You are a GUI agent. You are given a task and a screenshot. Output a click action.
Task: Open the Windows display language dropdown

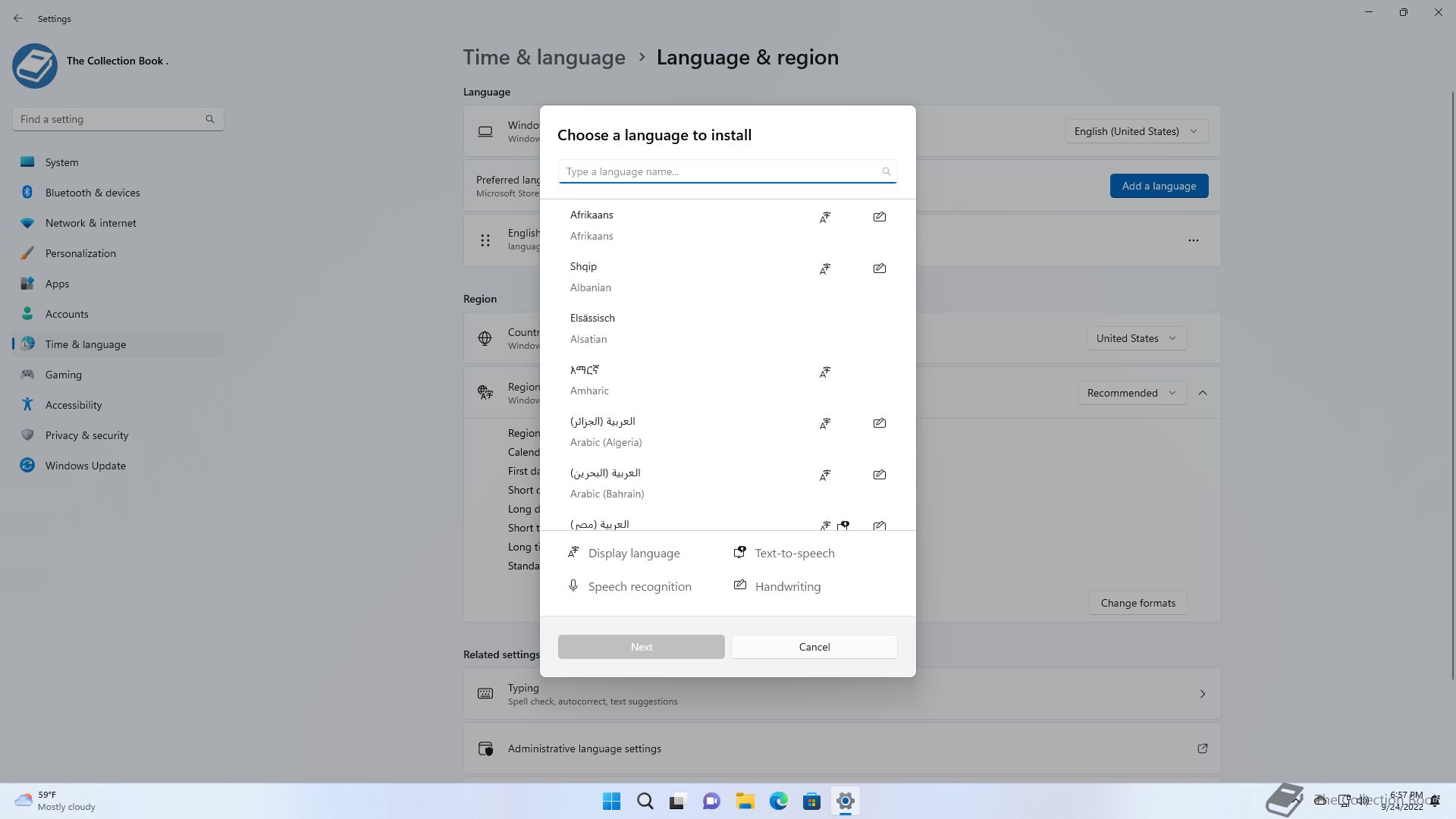(1136, 131)
